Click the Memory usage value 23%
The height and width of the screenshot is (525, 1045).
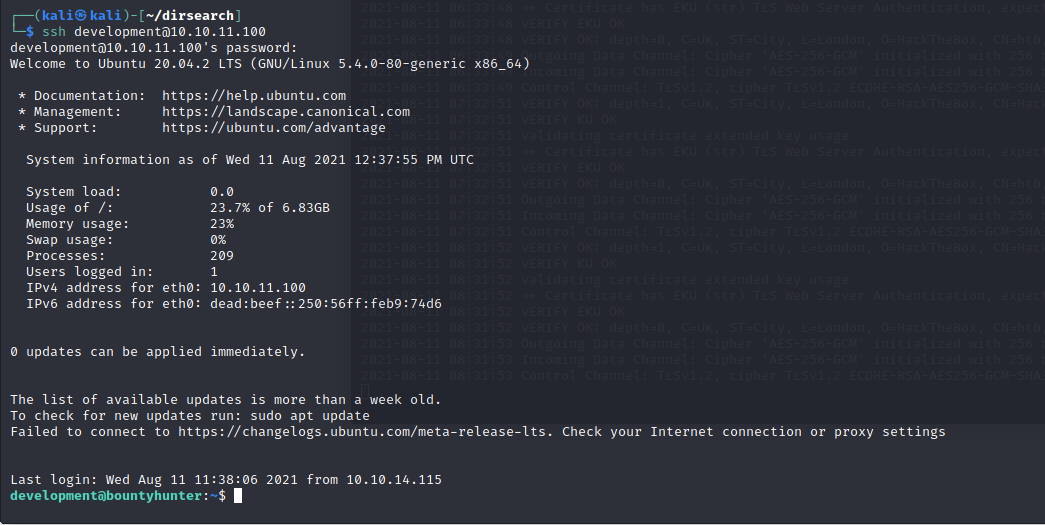pos(222,224)
